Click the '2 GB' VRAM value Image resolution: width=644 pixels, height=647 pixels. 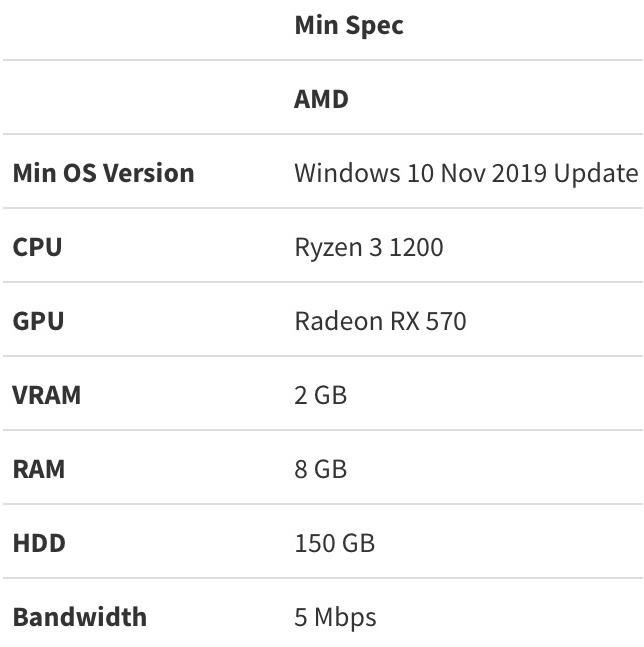(x=320, y=395)
